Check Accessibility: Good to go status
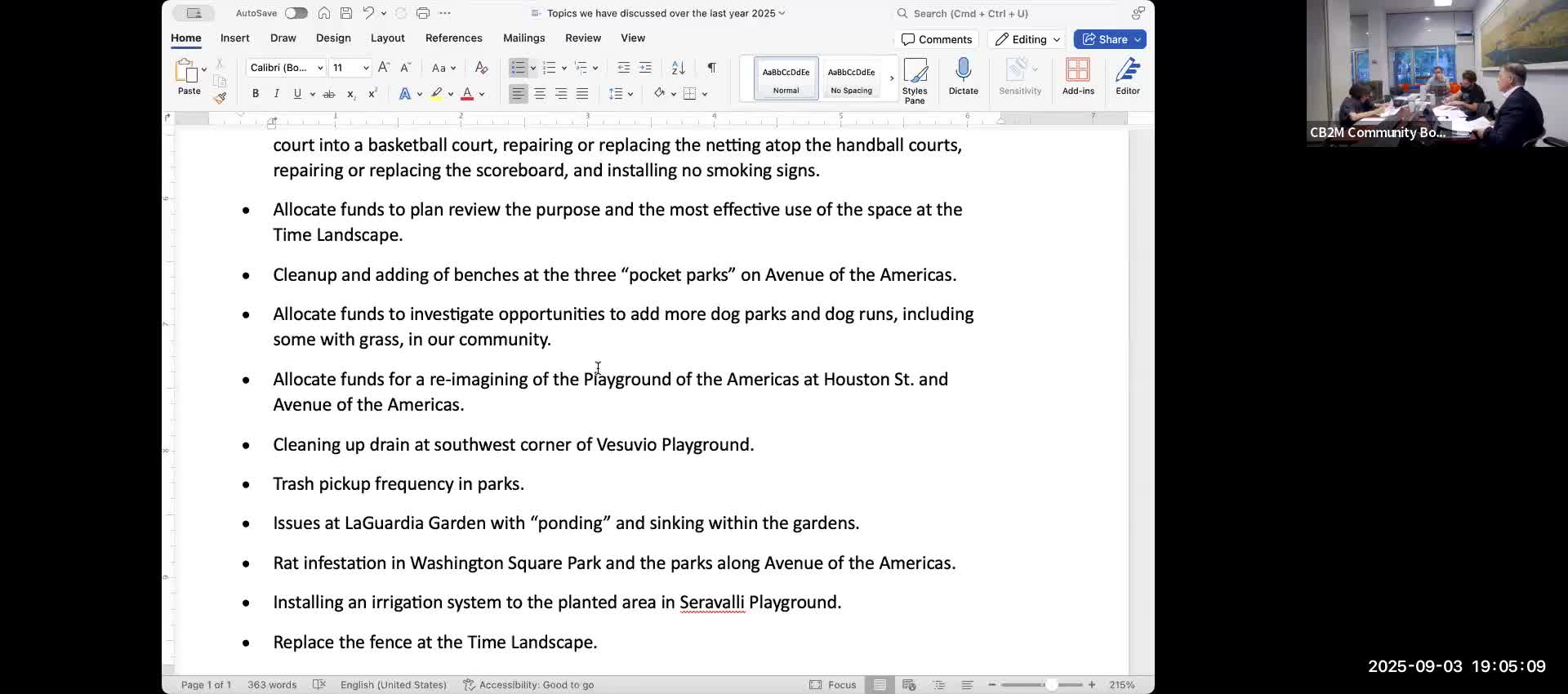The width and height of the screenshot is (1568, 694). pos(528,685)
